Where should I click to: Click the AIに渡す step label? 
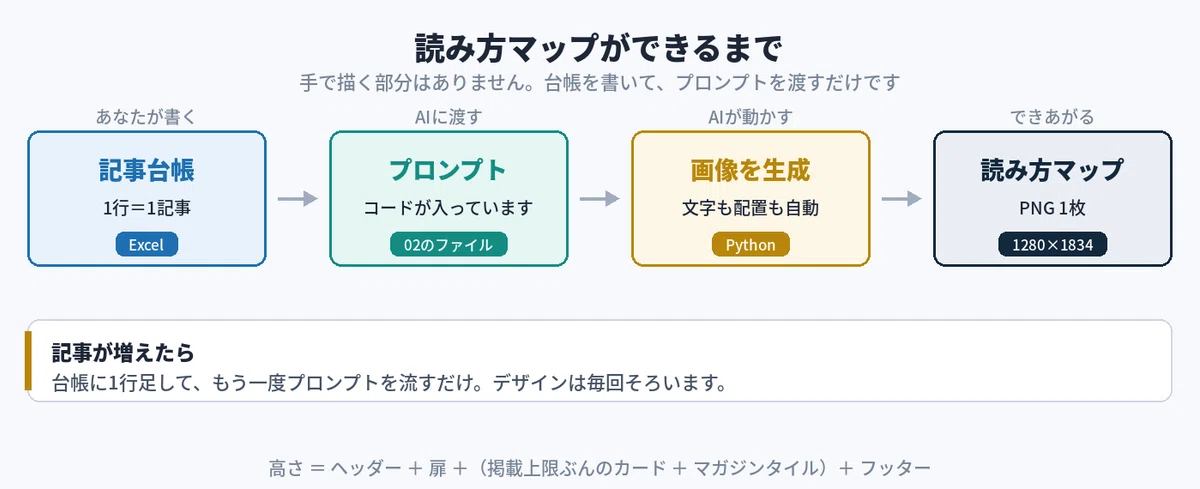click(x=449, y=117)
